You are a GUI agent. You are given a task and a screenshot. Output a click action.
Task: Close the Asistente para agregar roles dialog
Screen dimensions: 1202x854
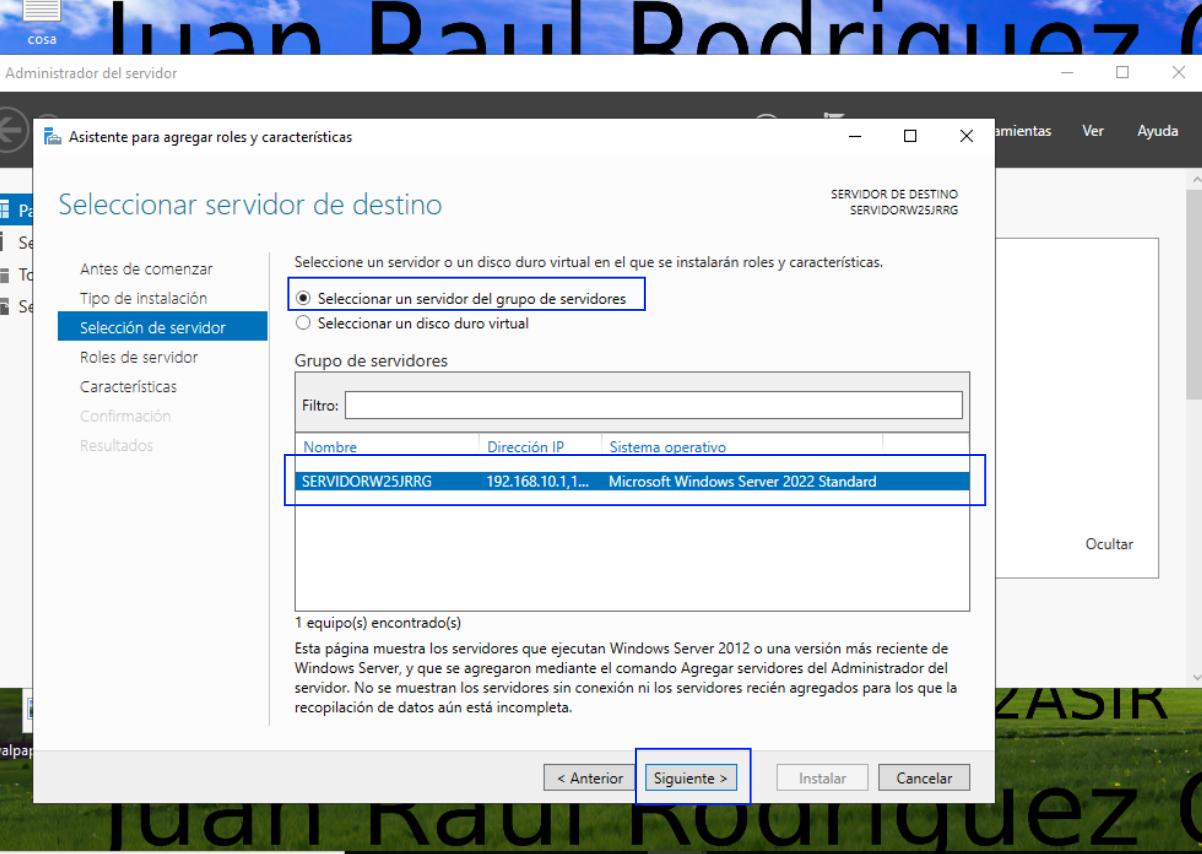[x=966, y=137]
